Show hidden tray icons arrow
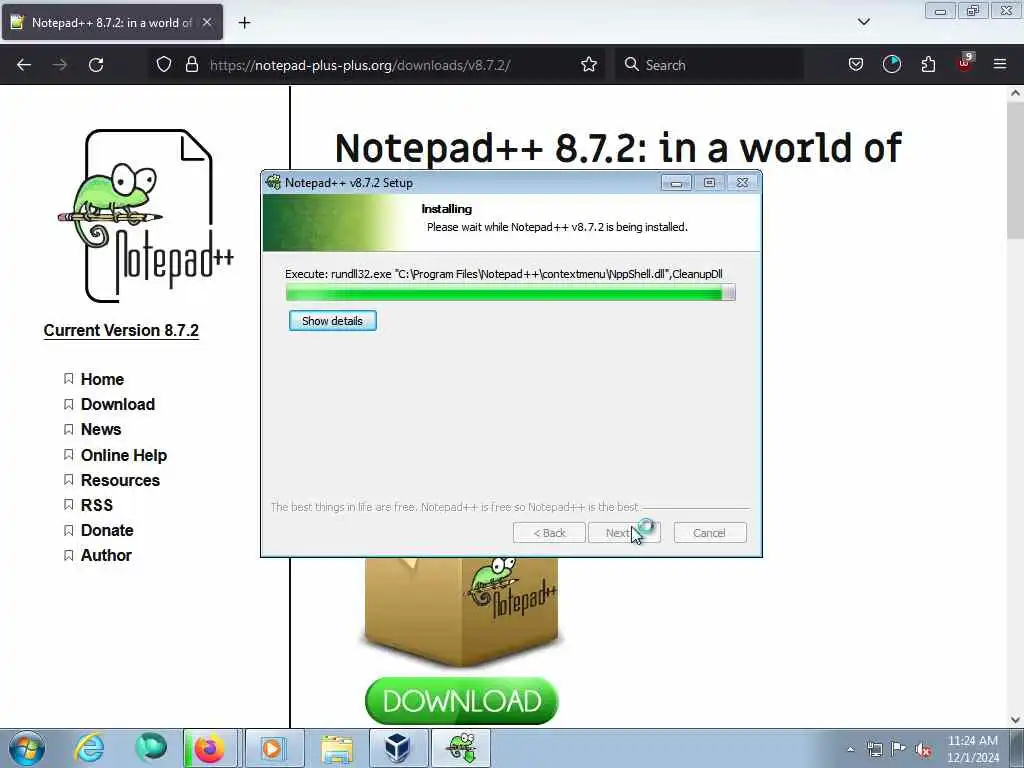The width and height of the screenshot is (1024, 768). coord(850,749)
